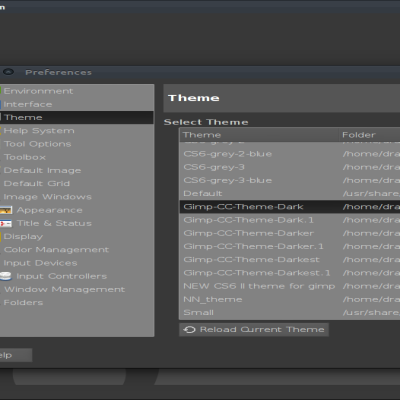This screenshot has width=400, height=400.
Task: Choose the NN_theme row
Action: click(x=289, y=299)
